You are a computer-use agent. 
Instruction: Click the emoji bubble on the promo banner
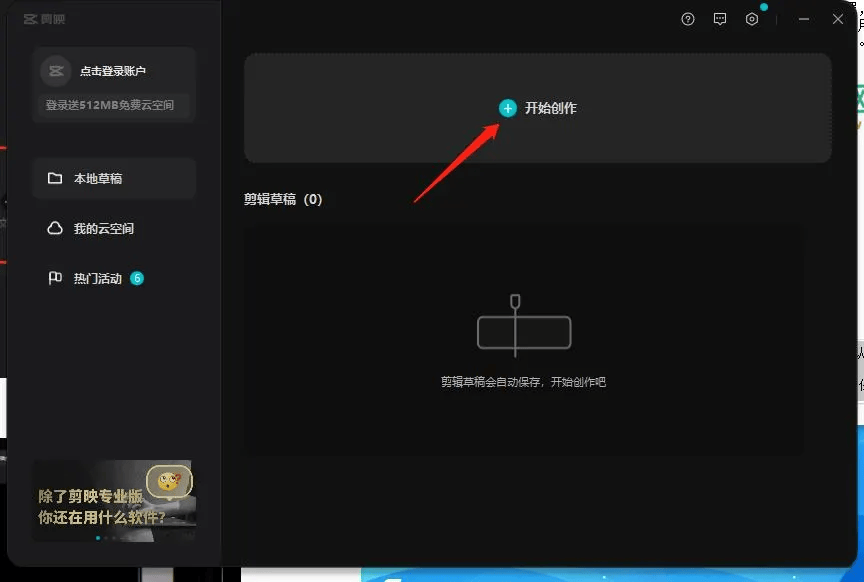pyautogui.click(x=170, y=481)
